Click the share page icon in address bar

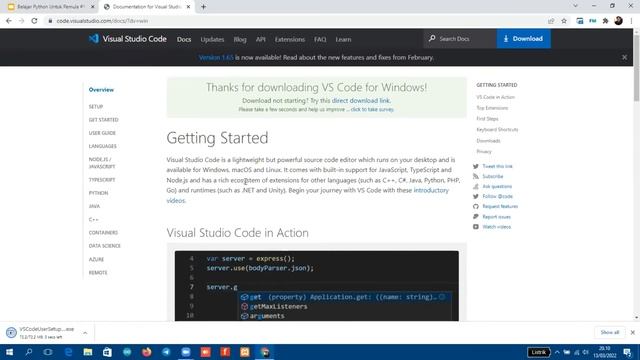551,21
